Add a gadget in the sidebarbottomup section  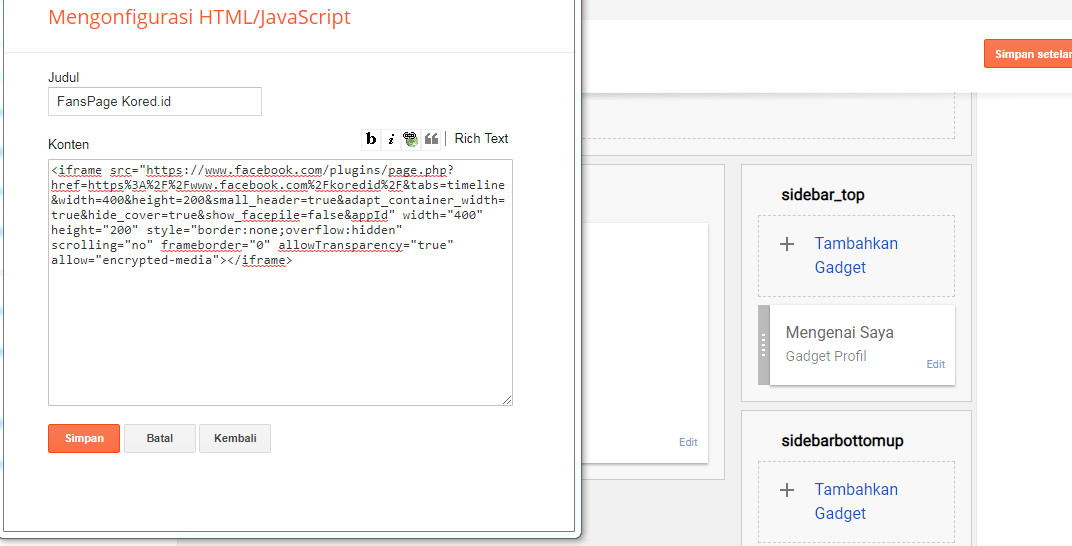(856, 502)
